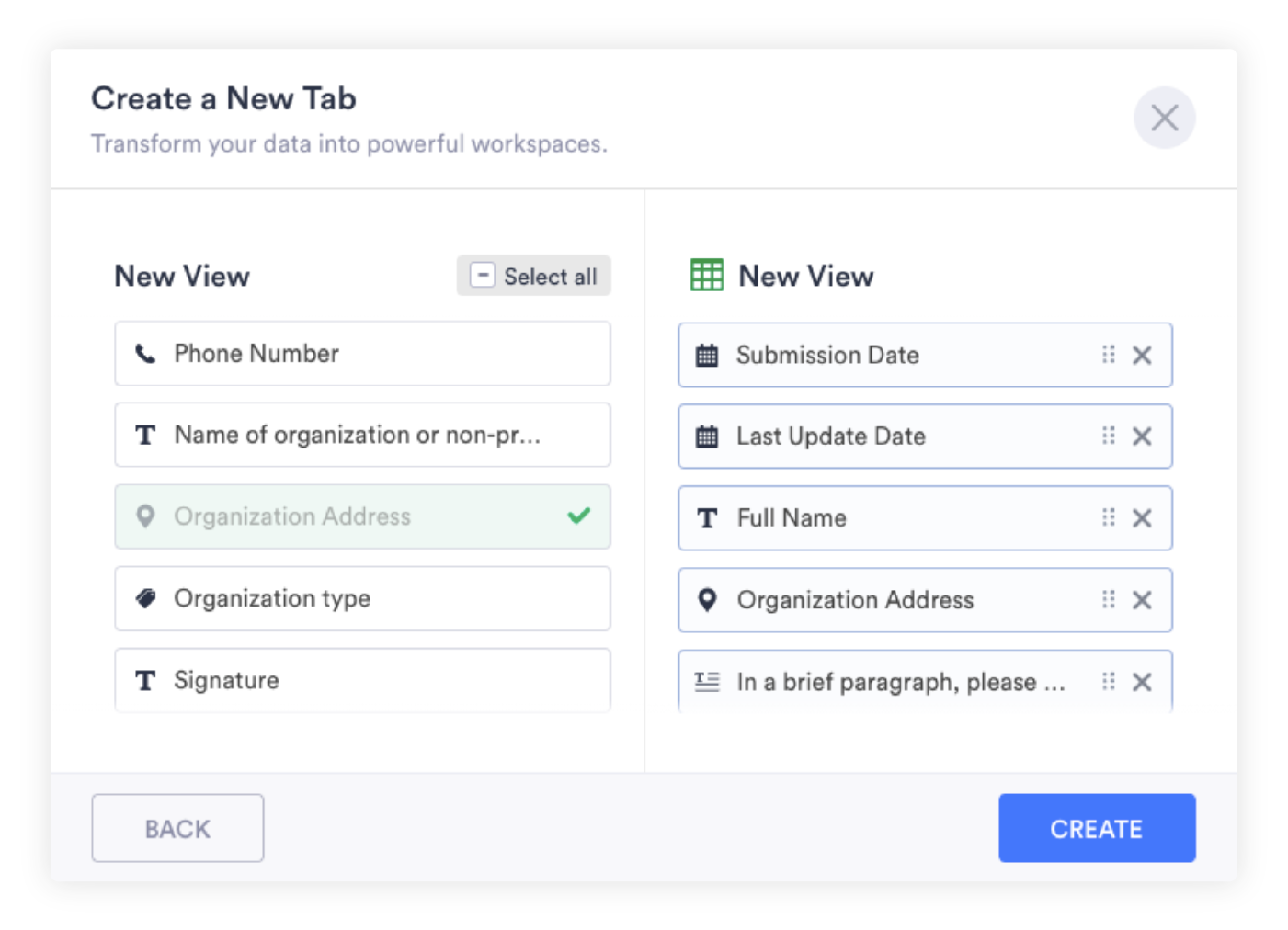Remove Last Update Date column
Screen dimensions: 1288x930
(1142, 437)
